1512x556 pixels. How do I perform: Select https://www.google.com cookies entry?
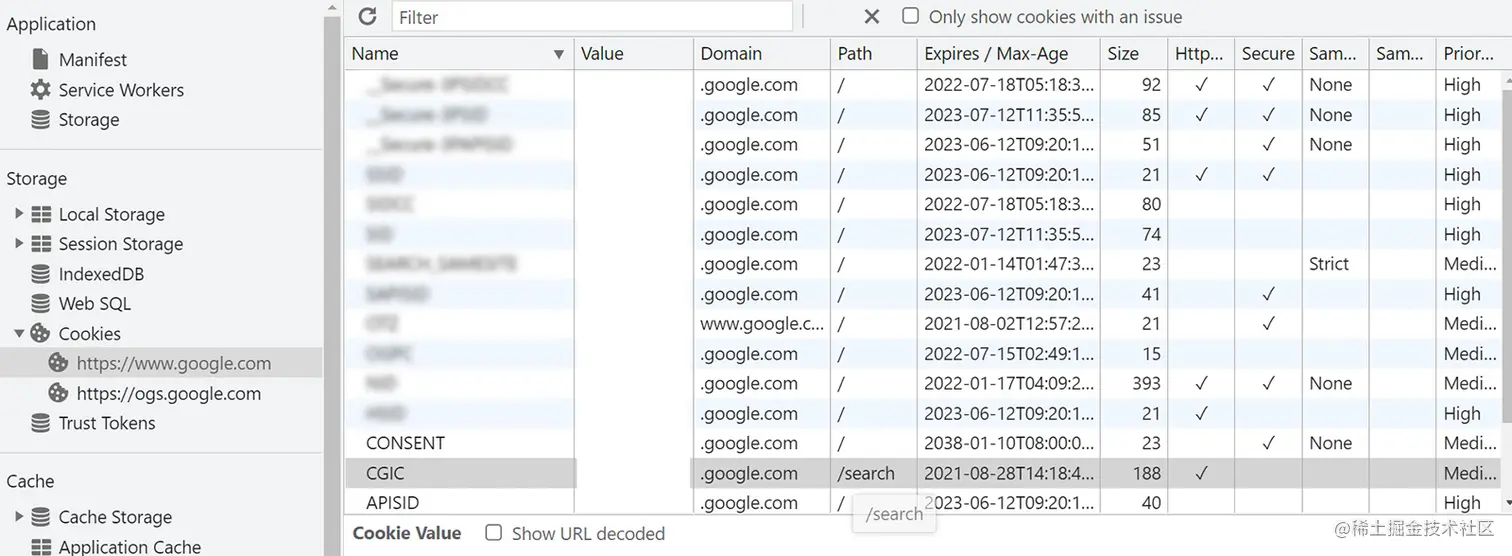coord(174,363)
